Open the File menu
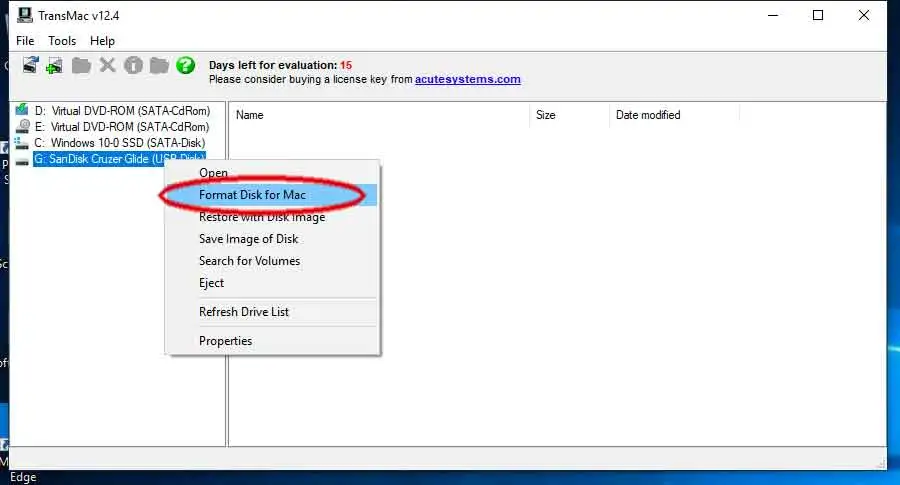The image size is (900, 485). tap(25, 41)
